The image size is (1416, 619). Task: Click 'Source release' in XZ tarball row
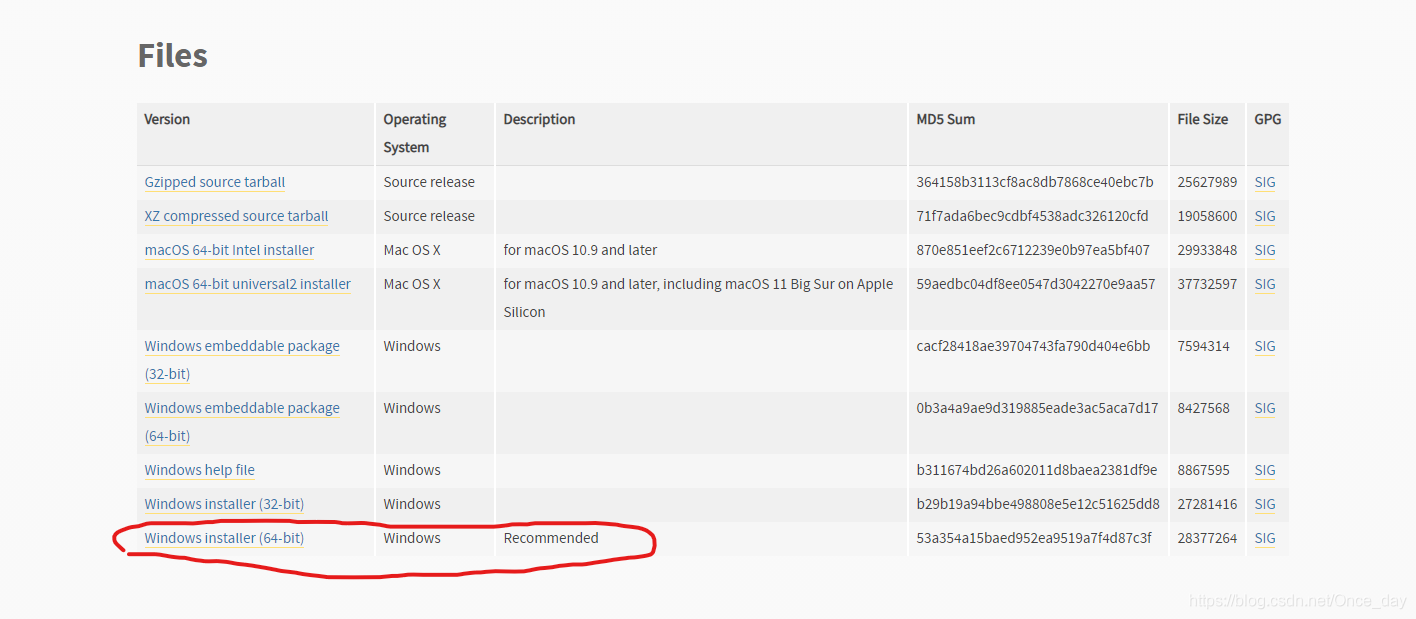(429, 216)
